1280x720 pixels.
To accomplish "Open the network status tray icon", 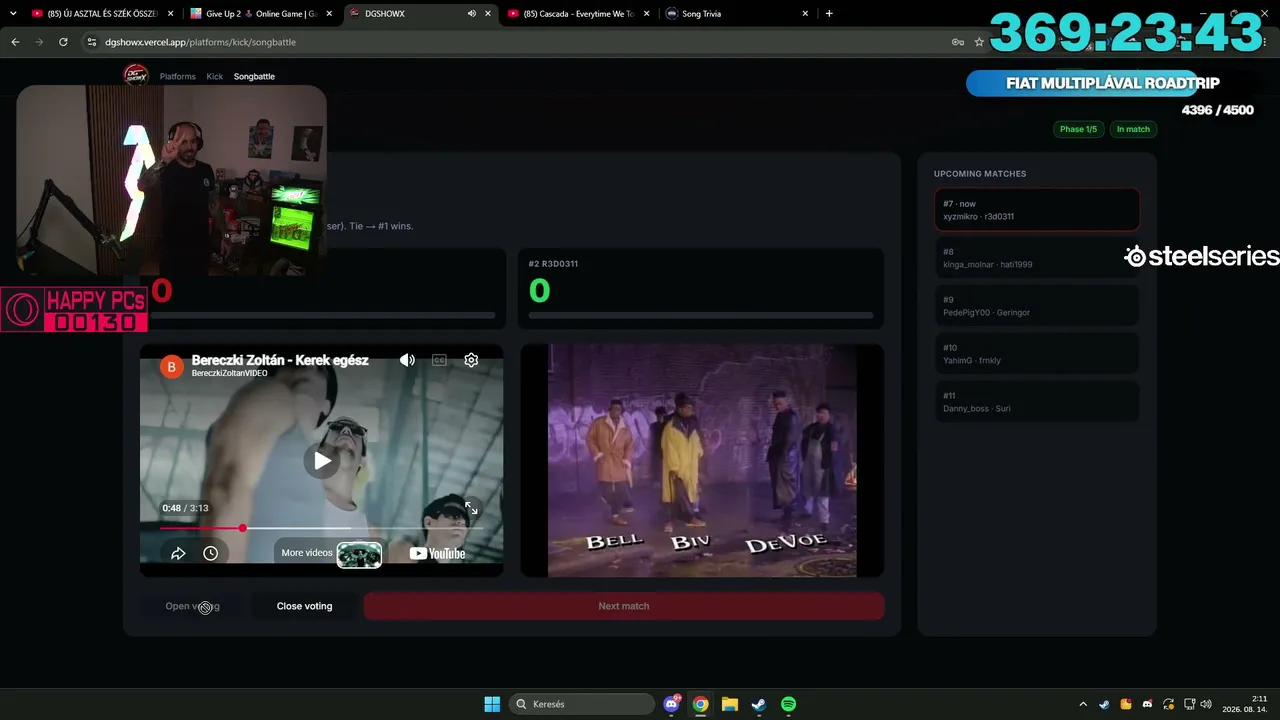I will click(1190, 704).
